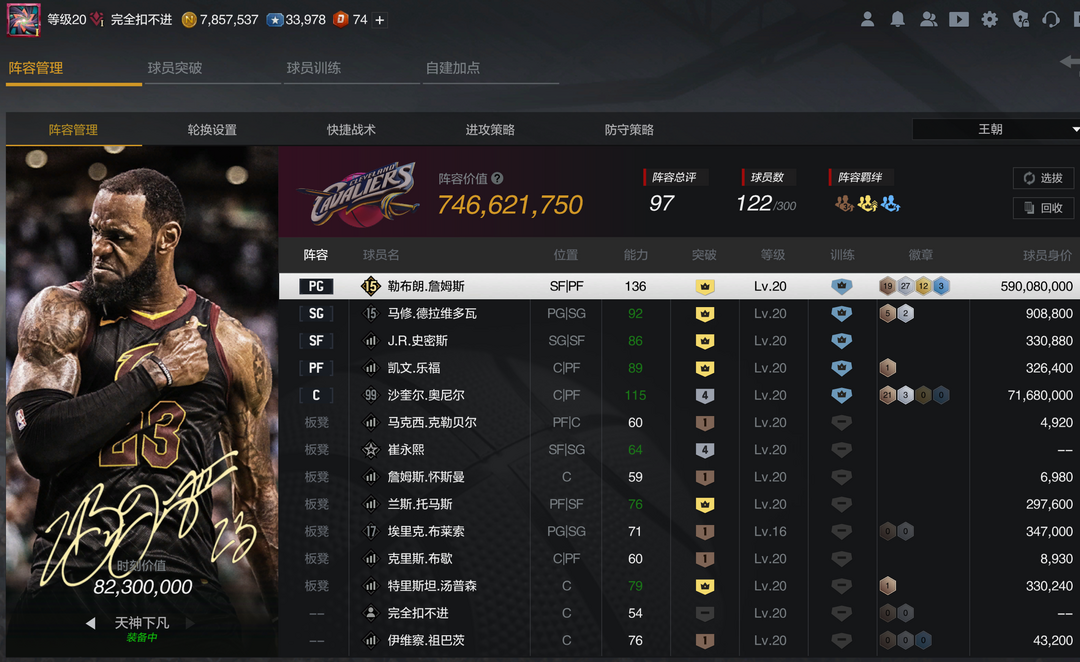Open the 轮换设置 sub-tab

pyautogui.click(x=212, y=130)
